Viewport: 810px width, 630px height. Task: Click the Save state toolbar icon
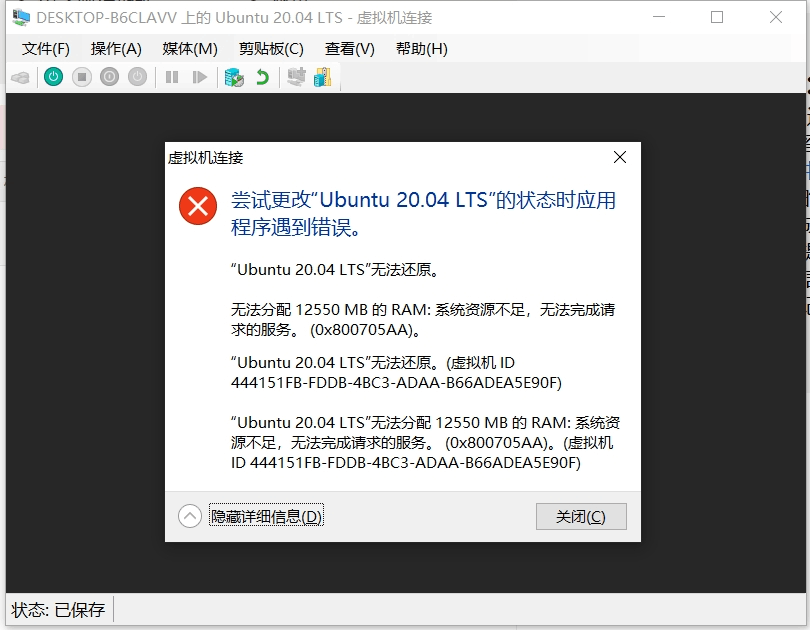(x=137, y=77)
